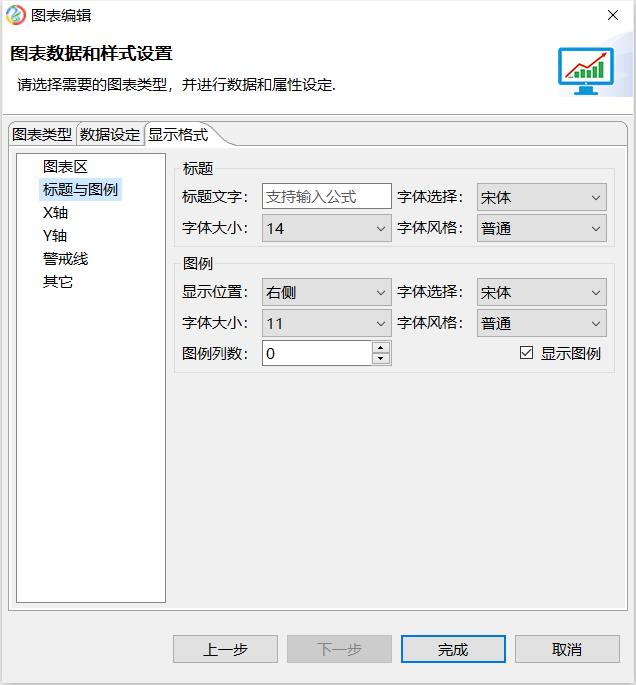
Task: Expand the legend 字体大小 11 dropdown
Action: pos(326,323)
